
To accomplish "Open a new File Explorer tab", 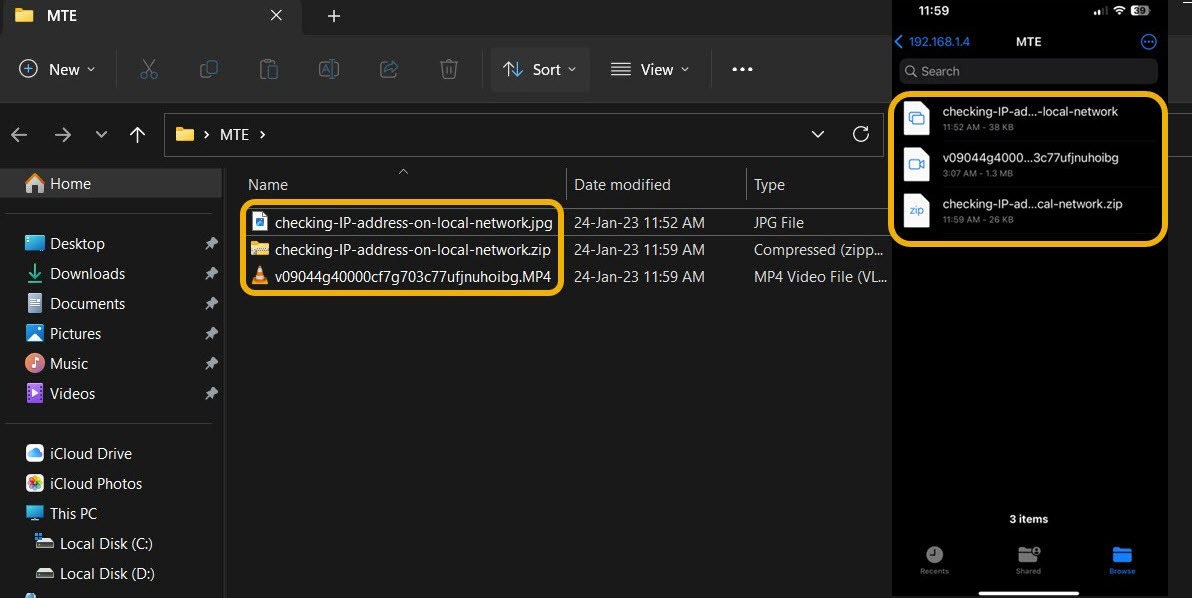I will (x=333, y=16).
